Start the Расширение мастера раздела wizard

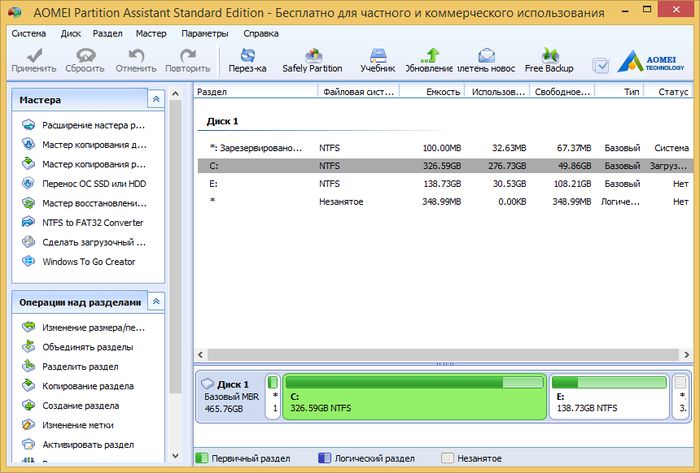pyautogui.click(x=84, y=125)
